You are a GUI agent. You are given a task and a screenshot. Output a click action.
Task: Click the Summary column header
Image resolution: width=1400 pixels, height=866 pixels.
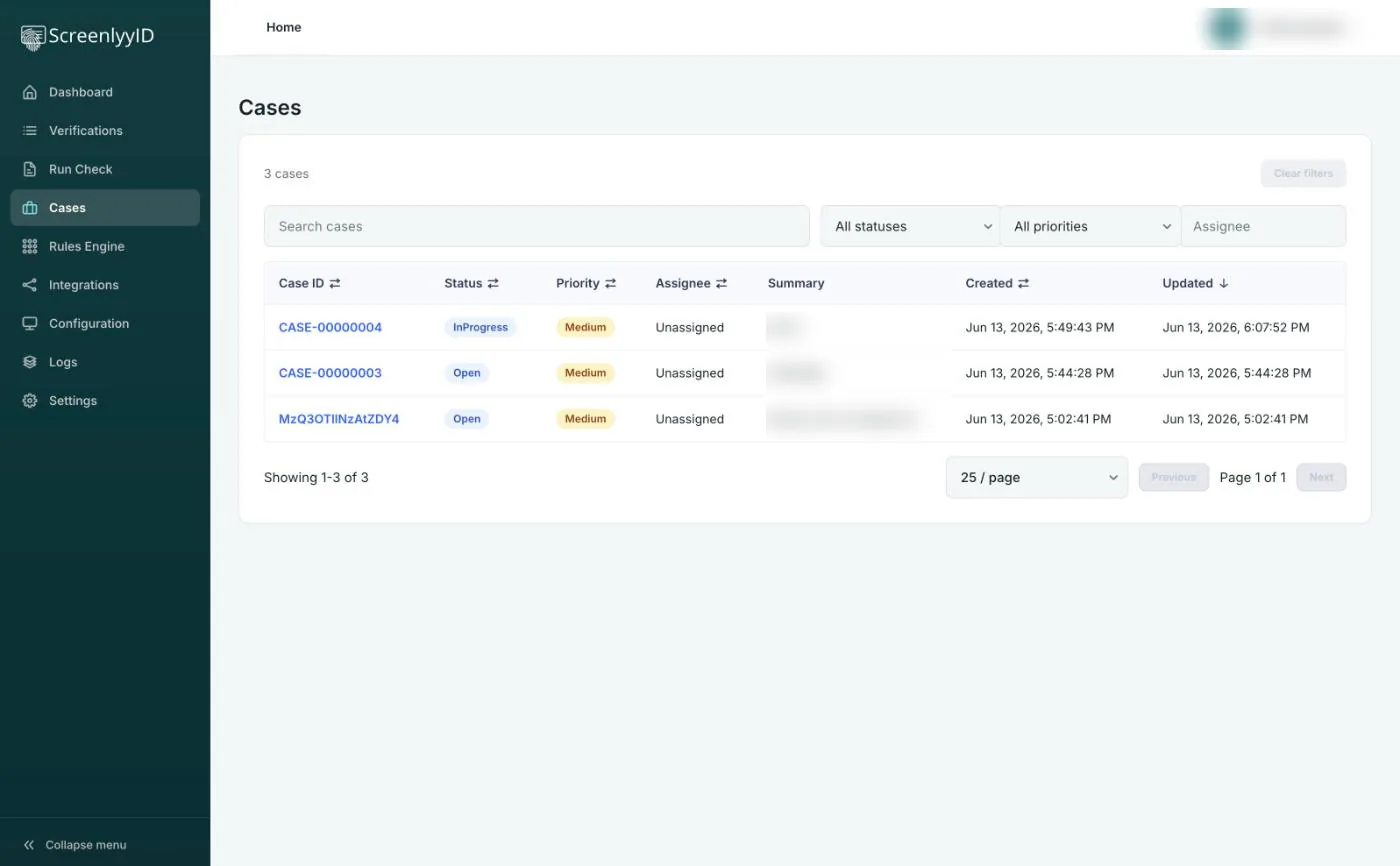click(x=796, y=284)
